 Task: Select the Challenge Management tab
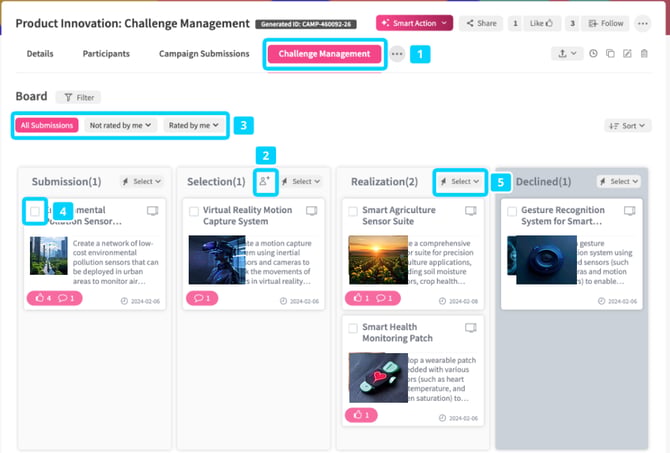click(x=324, y=54)
